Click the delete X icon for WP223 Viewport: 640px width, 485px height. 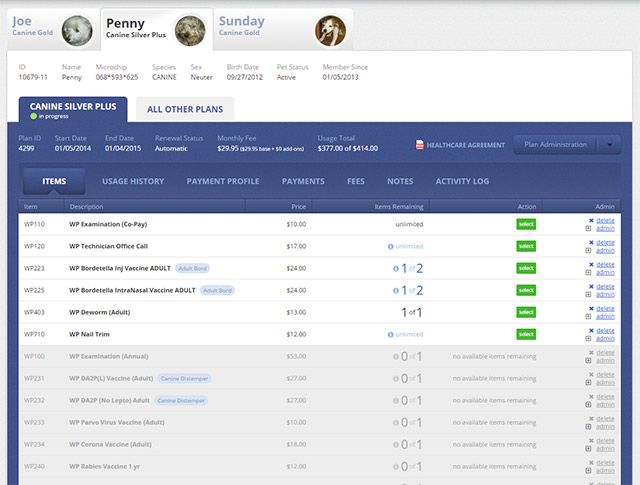(x=591, y=265)
